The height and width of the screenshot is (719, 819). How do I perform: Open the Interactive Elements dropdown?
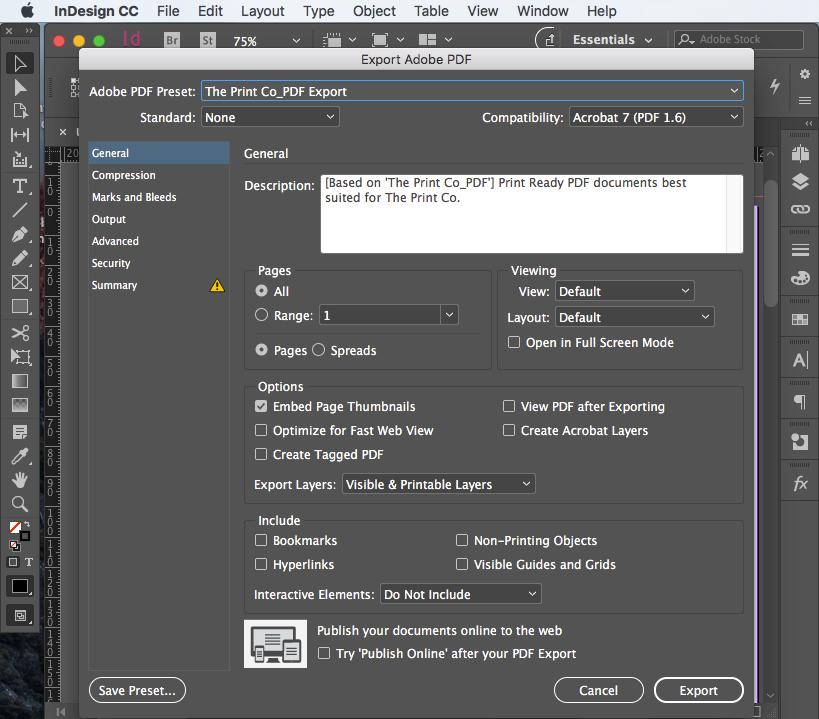point(460,593)
